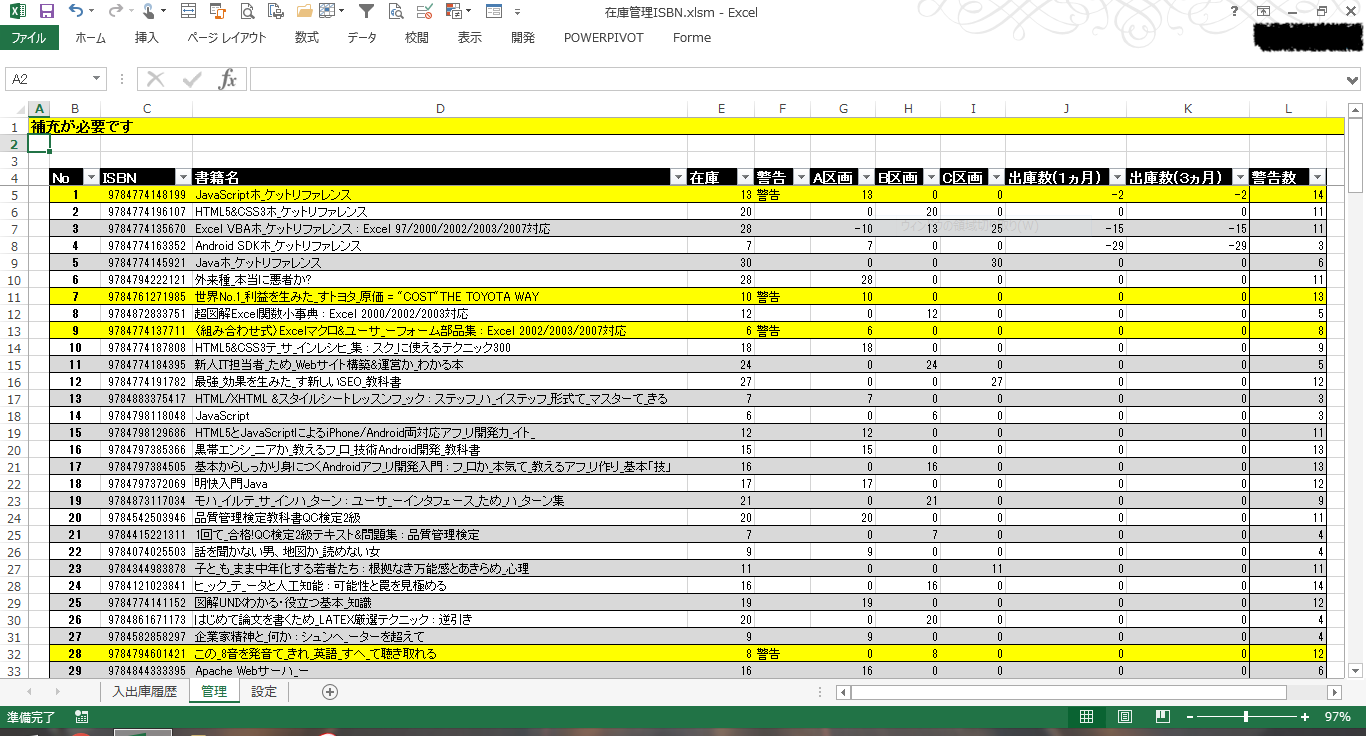Image resolution: width=1366 pixels, height=736 pixels.
Task: Switch to Page Break Preview view
Action: click(x=1161, y=717)
